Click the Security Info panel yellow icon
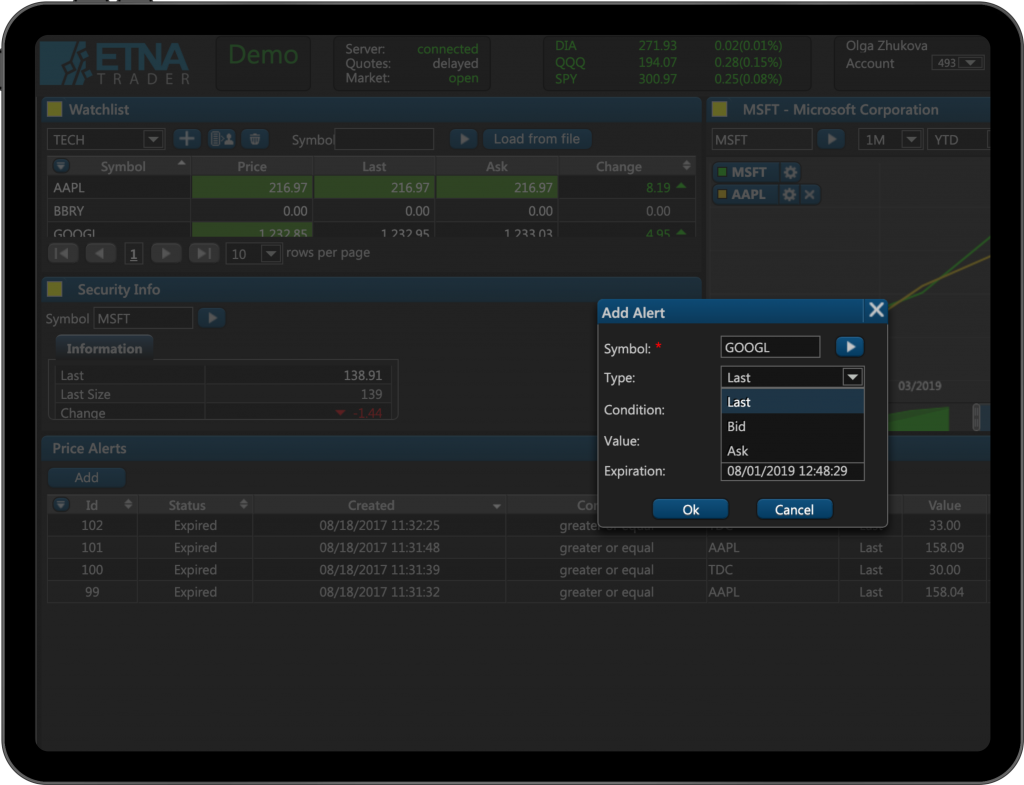This screenshot has width=1024, height=785. click(x=55, y=289)
